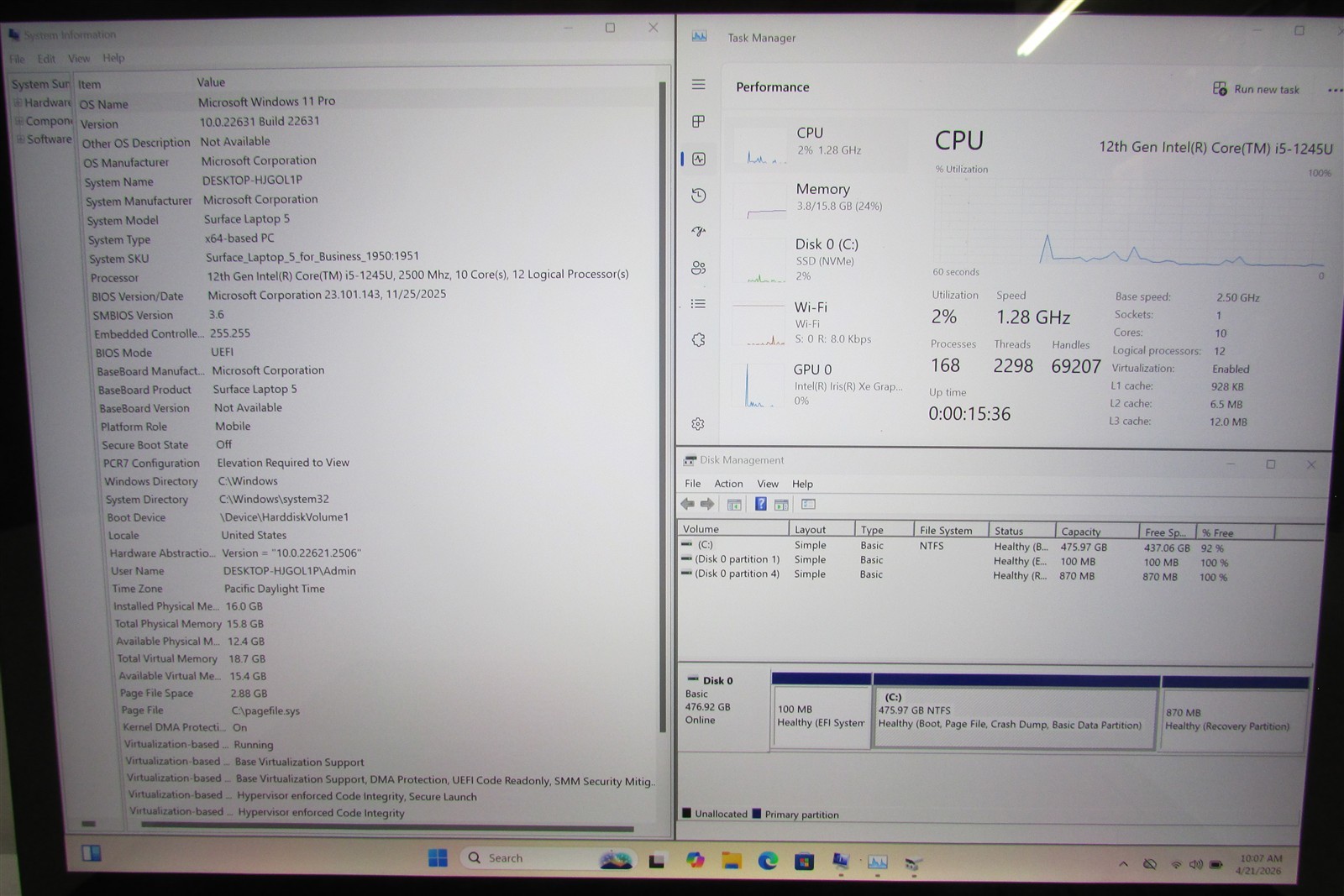Viewport: 1344px width, 896px height.
Task: Show hidden system tray icons chevron
Action: (1123, 864)
